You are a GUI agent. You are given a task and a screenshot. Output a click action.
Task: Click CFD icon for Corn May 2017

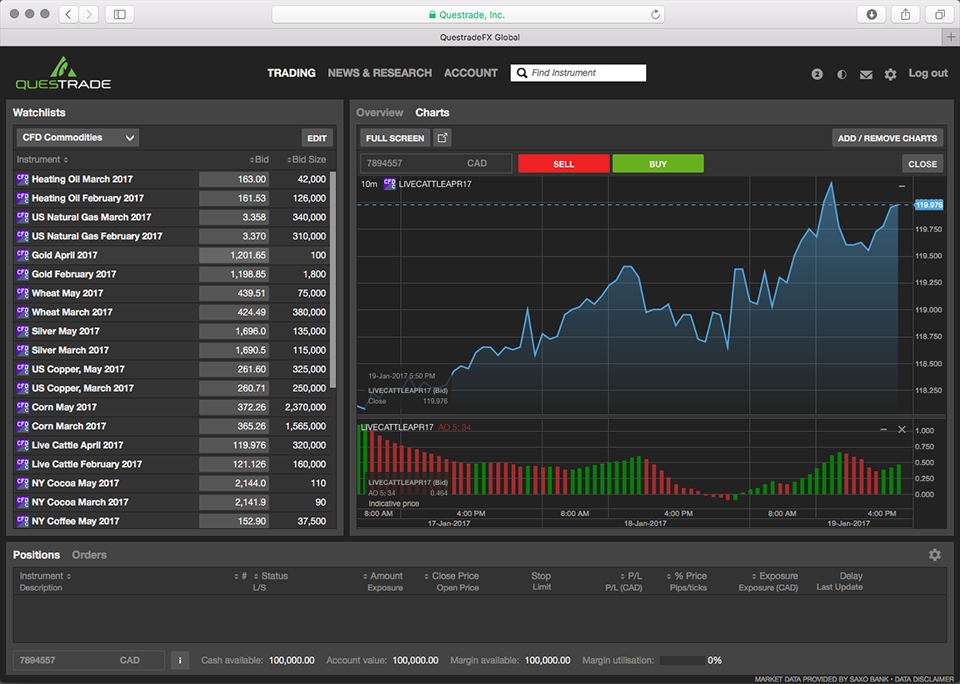pos(23,407)
